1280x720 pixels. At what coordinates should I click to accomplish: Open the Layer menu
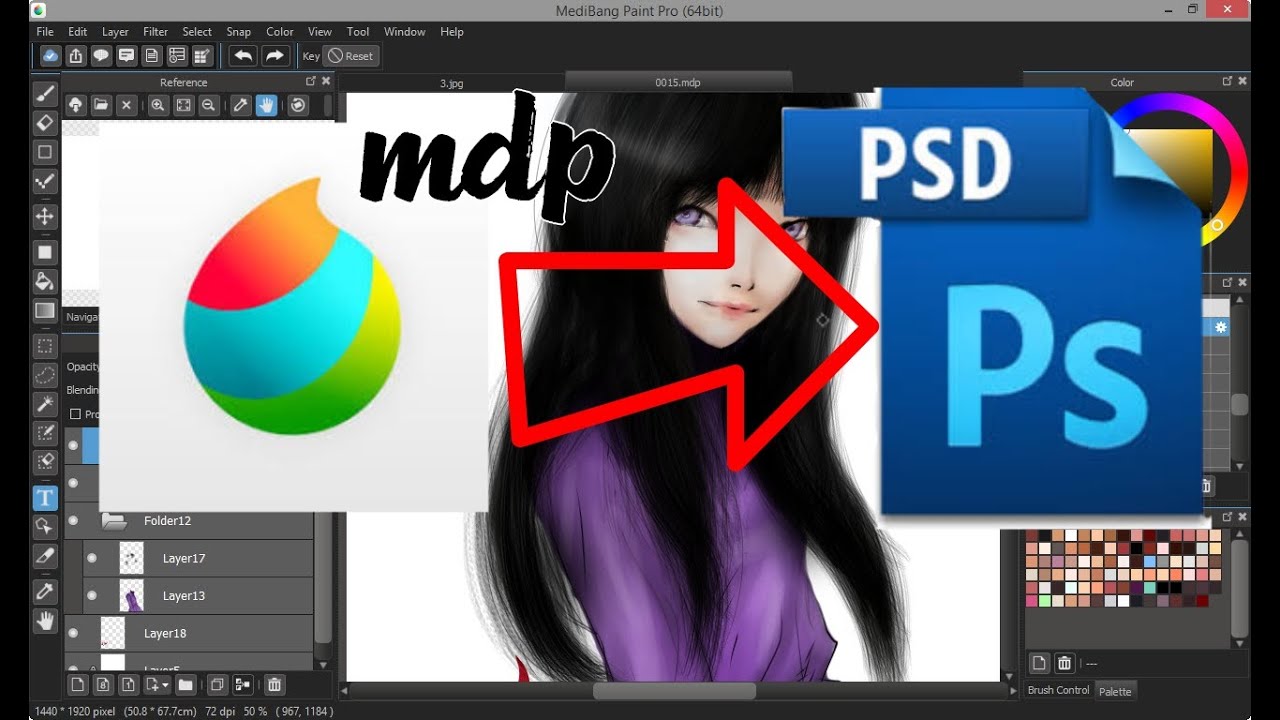[x=115, y=32]
